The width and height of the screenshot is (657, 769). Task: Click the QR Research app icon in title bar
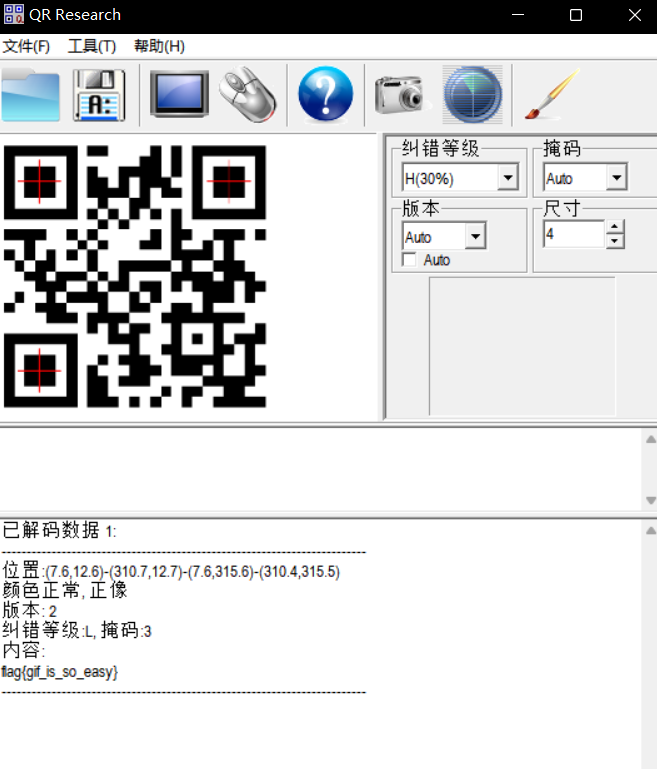click(x=13, y=15)
